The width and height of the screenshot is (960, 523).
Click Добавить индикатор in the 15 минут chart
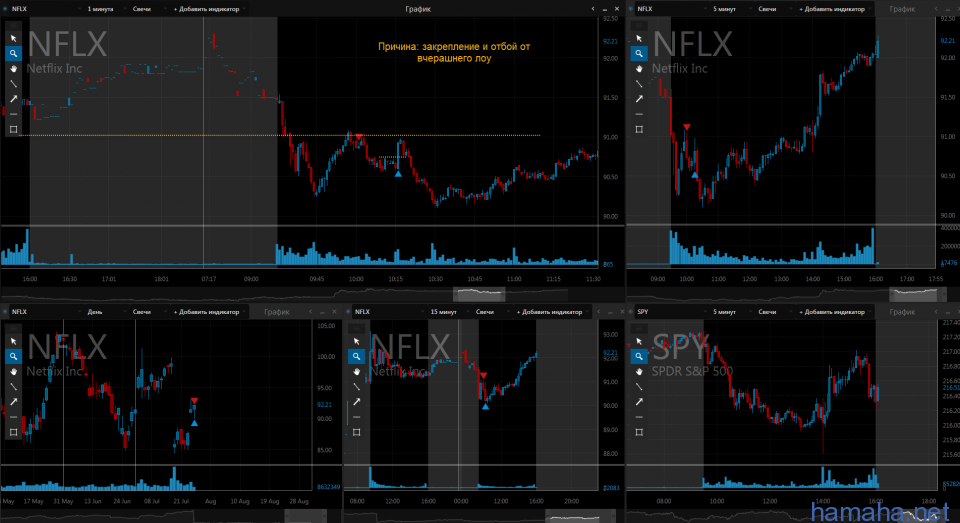pos(550,312)
